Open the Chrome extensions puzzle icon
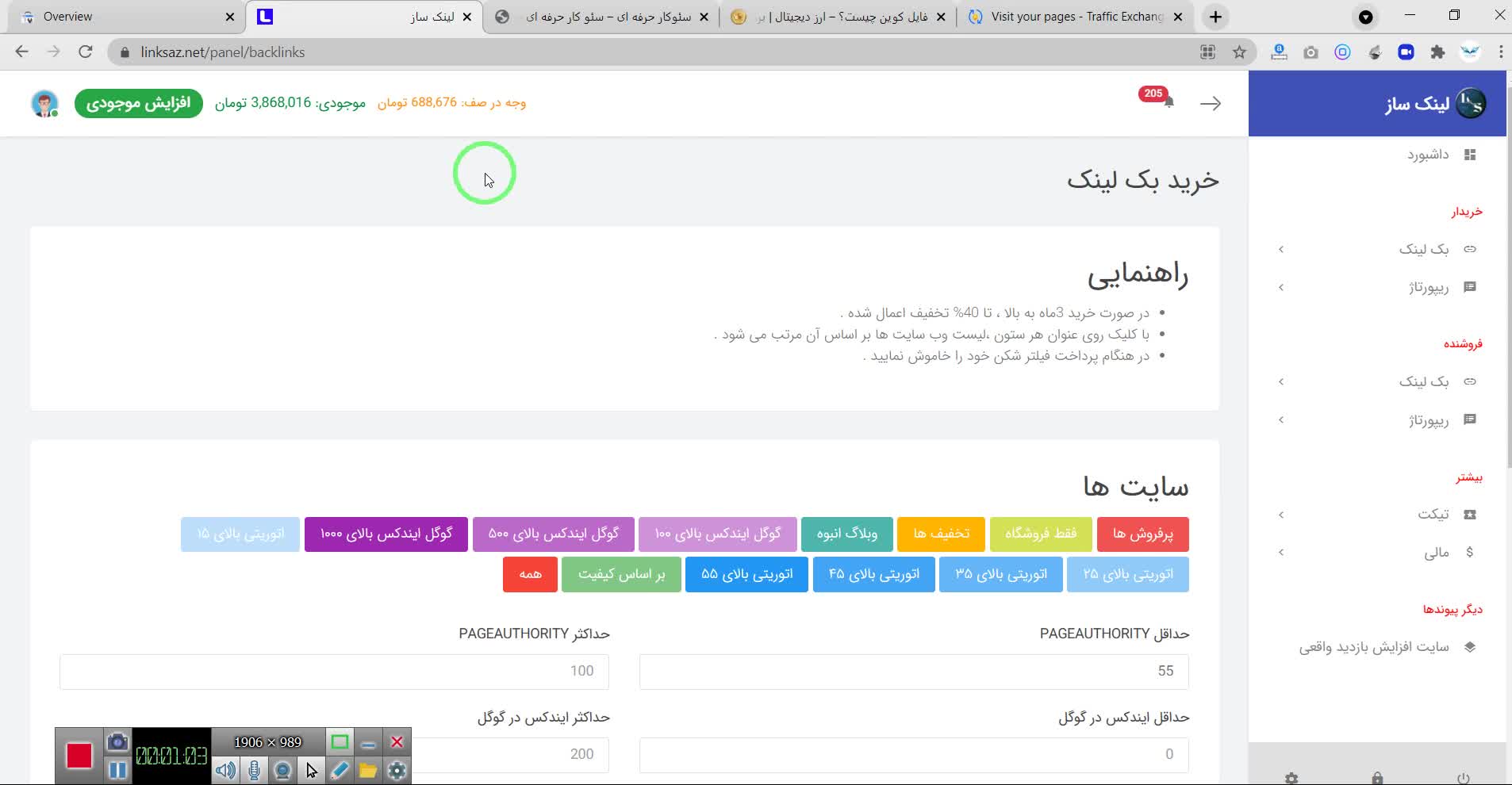Screen dimensions: 1512x785 [x=1437, y=52]
